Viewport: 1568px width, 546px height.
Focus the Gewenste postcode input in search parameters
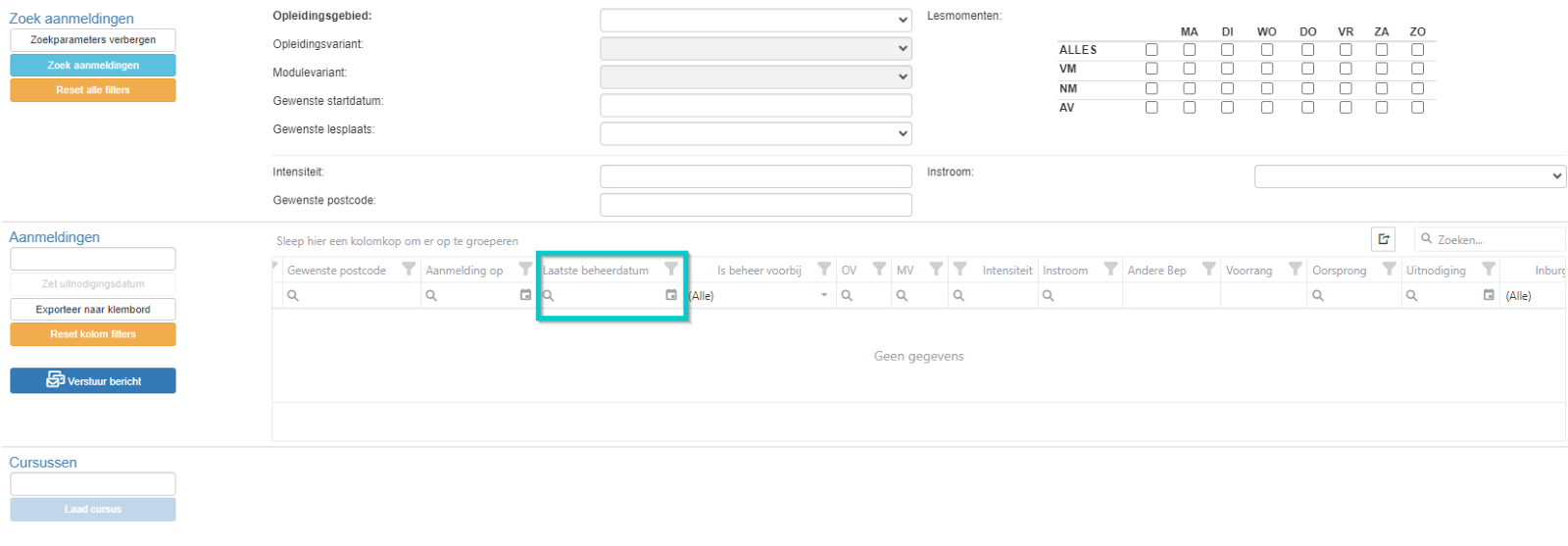(x=756, y=205)
